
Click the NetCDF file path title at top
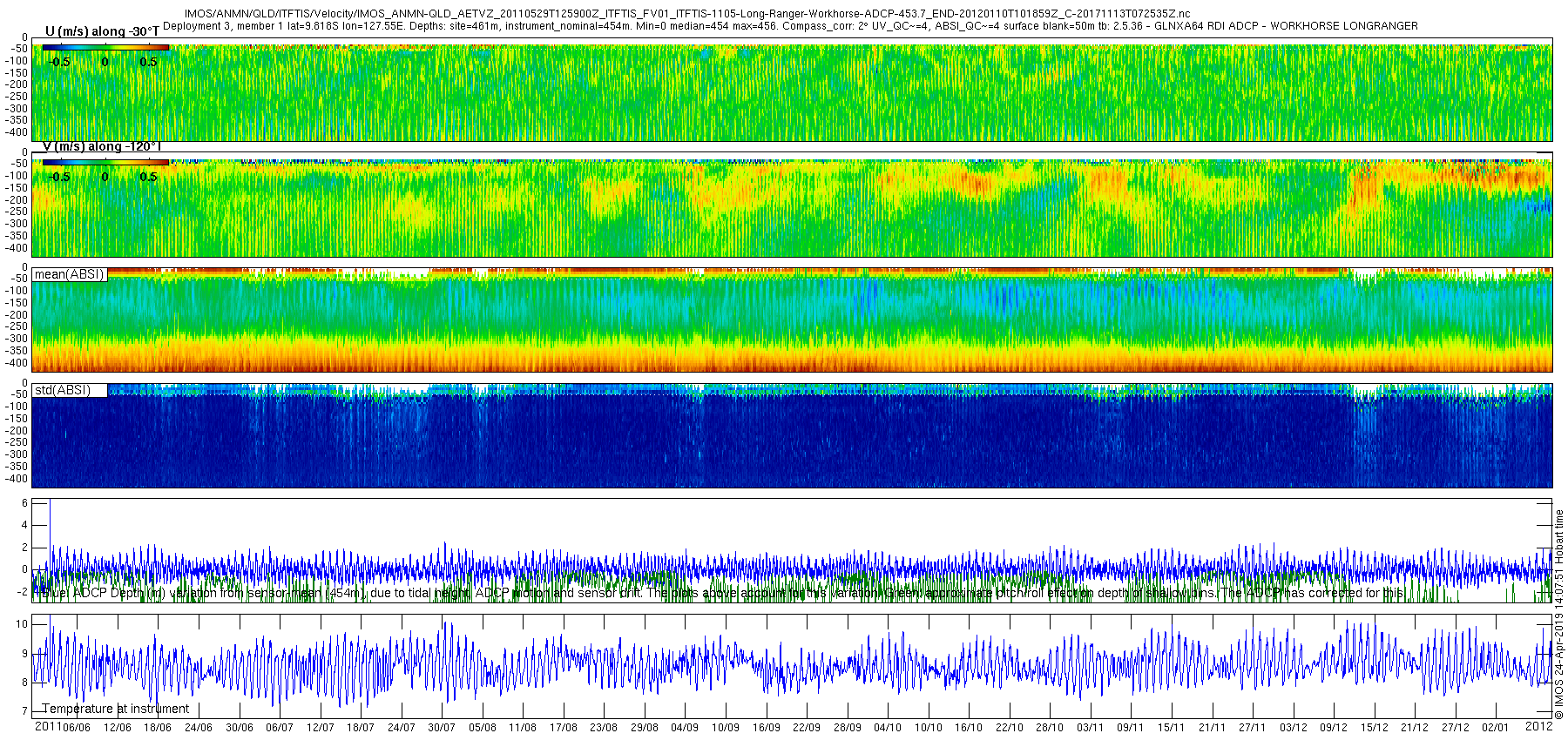(x=687, y=14)
